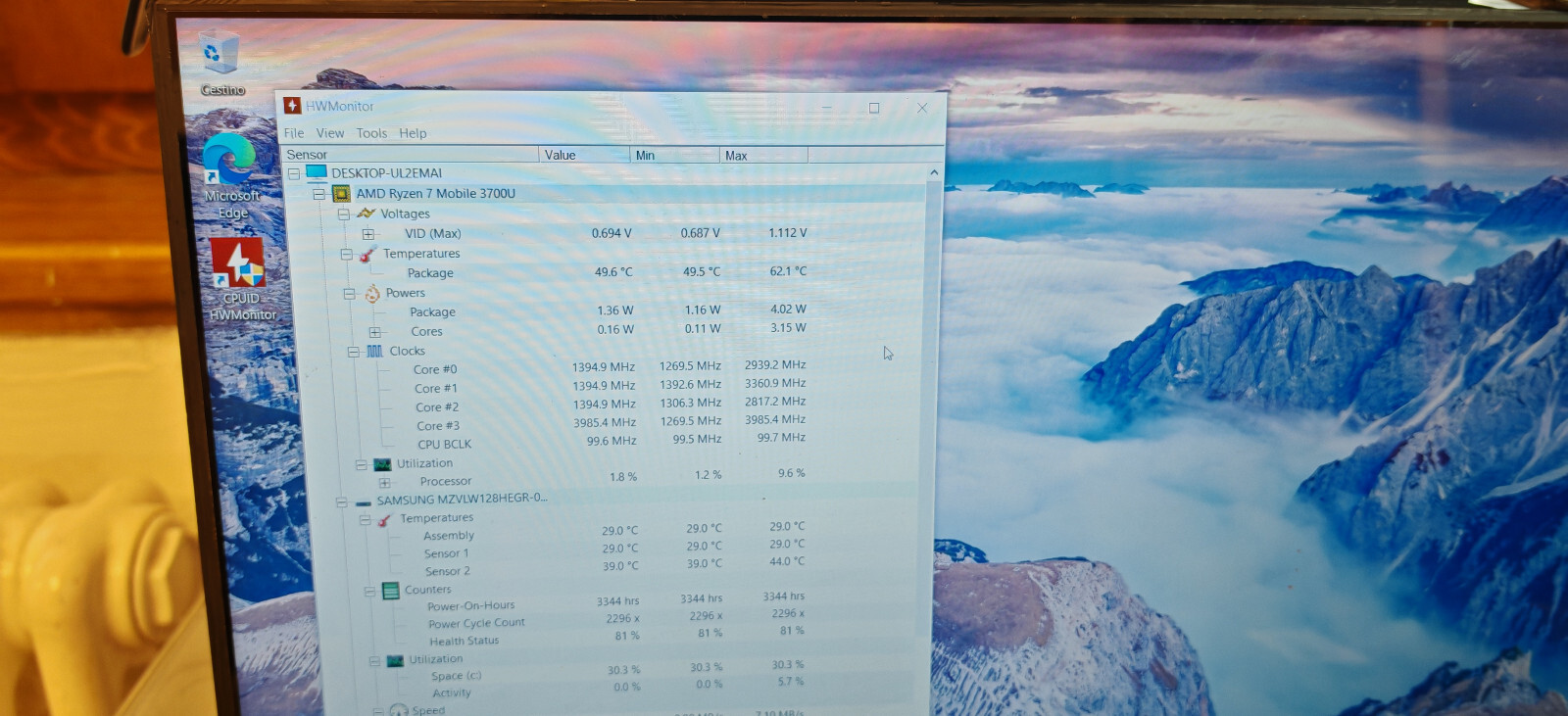Screen dimensions: 1568x716
Task: Collapse the Clocks branch
Action: click(353, 352)
